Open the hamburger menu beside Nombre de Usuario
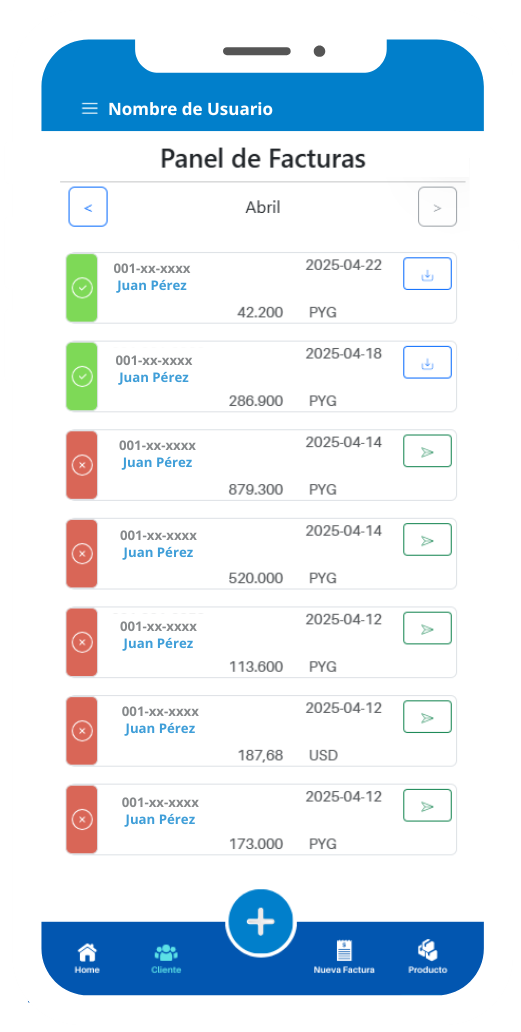This screenshot has height=1032, width=521. pos(89,109)
